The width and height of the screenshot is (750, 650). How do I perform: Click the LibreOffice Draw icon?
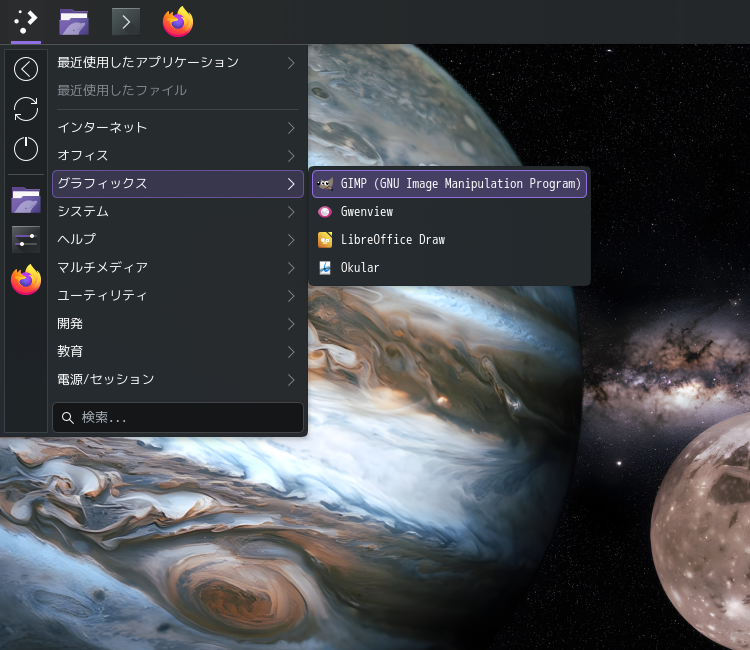325,240
